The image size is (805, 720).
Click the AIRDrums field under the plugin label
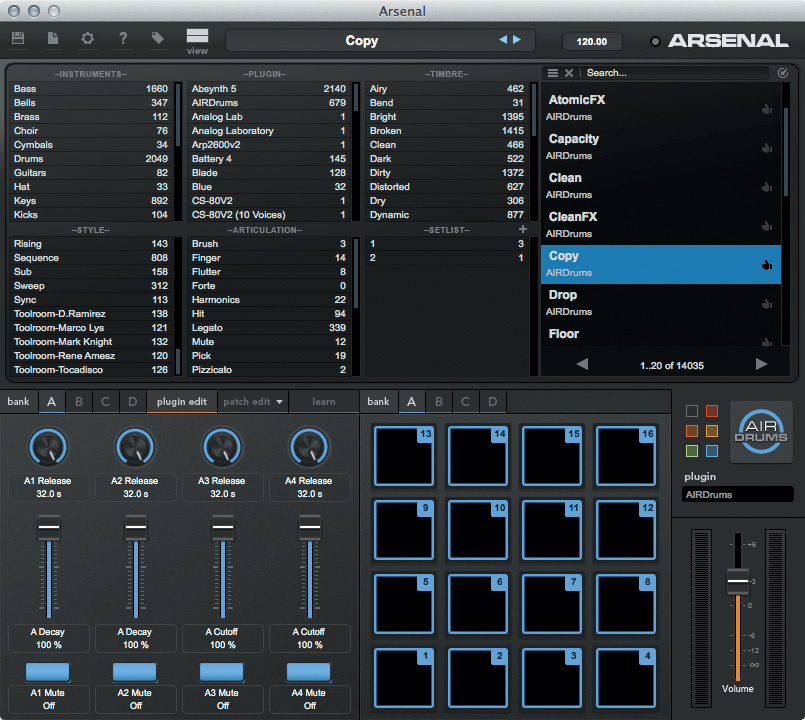[738, 495]
